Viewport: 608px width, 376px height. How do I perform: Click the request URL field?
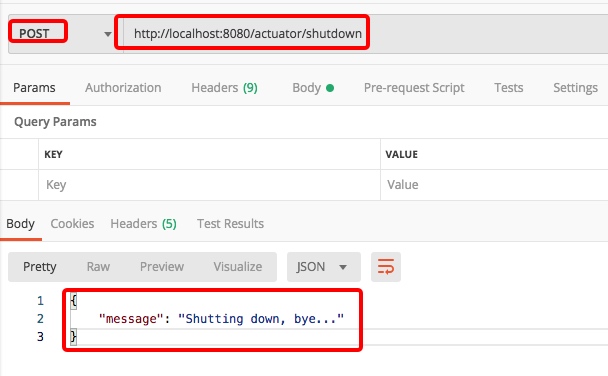pos(365,33)
